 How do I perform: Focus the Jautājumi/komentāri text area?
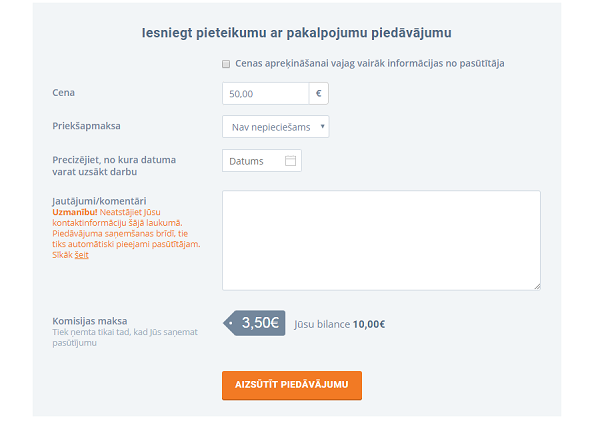click(x=380, y=240)
